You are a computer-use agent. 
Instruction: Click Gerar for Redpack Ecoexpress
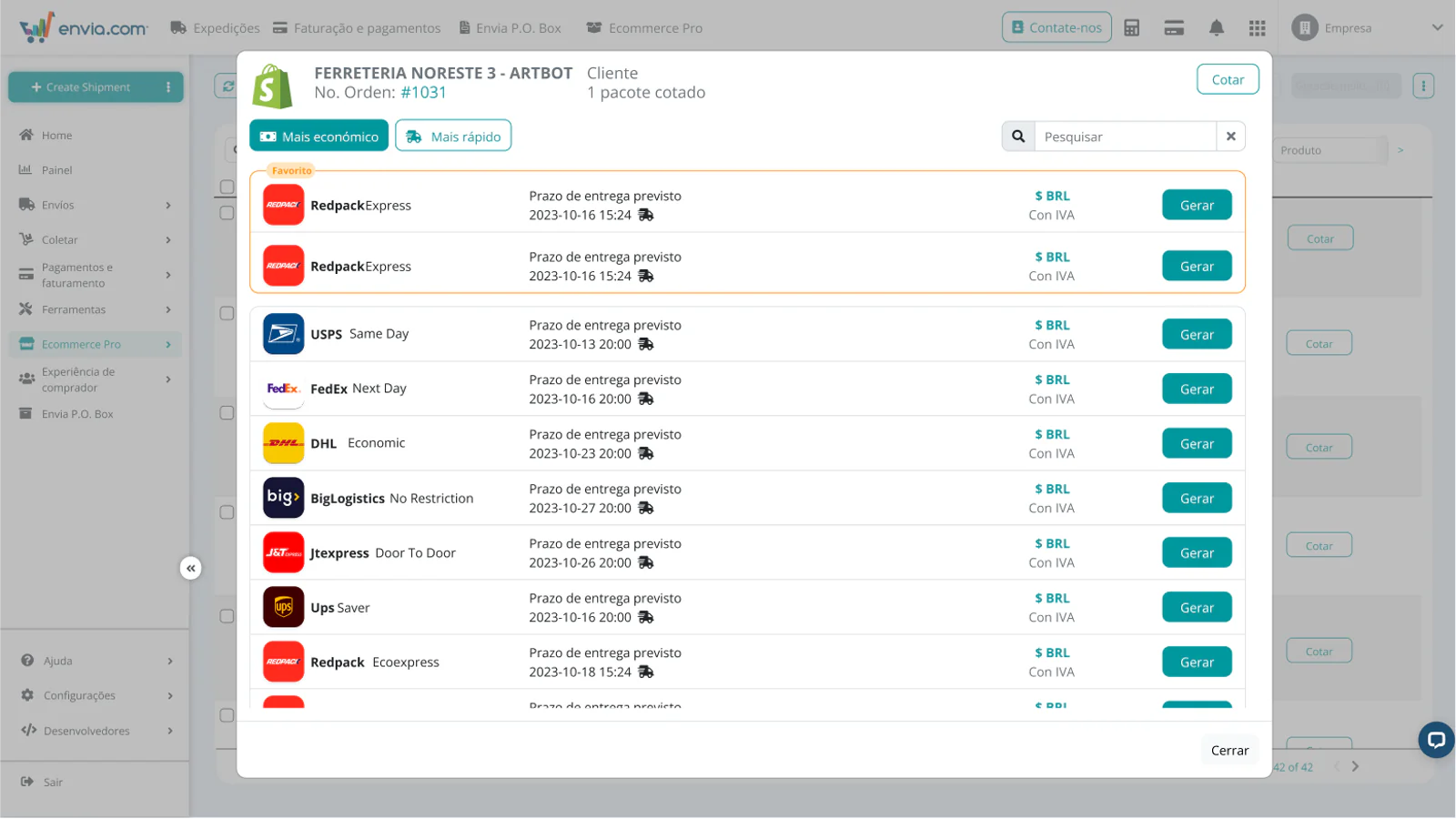[1197, 662]
